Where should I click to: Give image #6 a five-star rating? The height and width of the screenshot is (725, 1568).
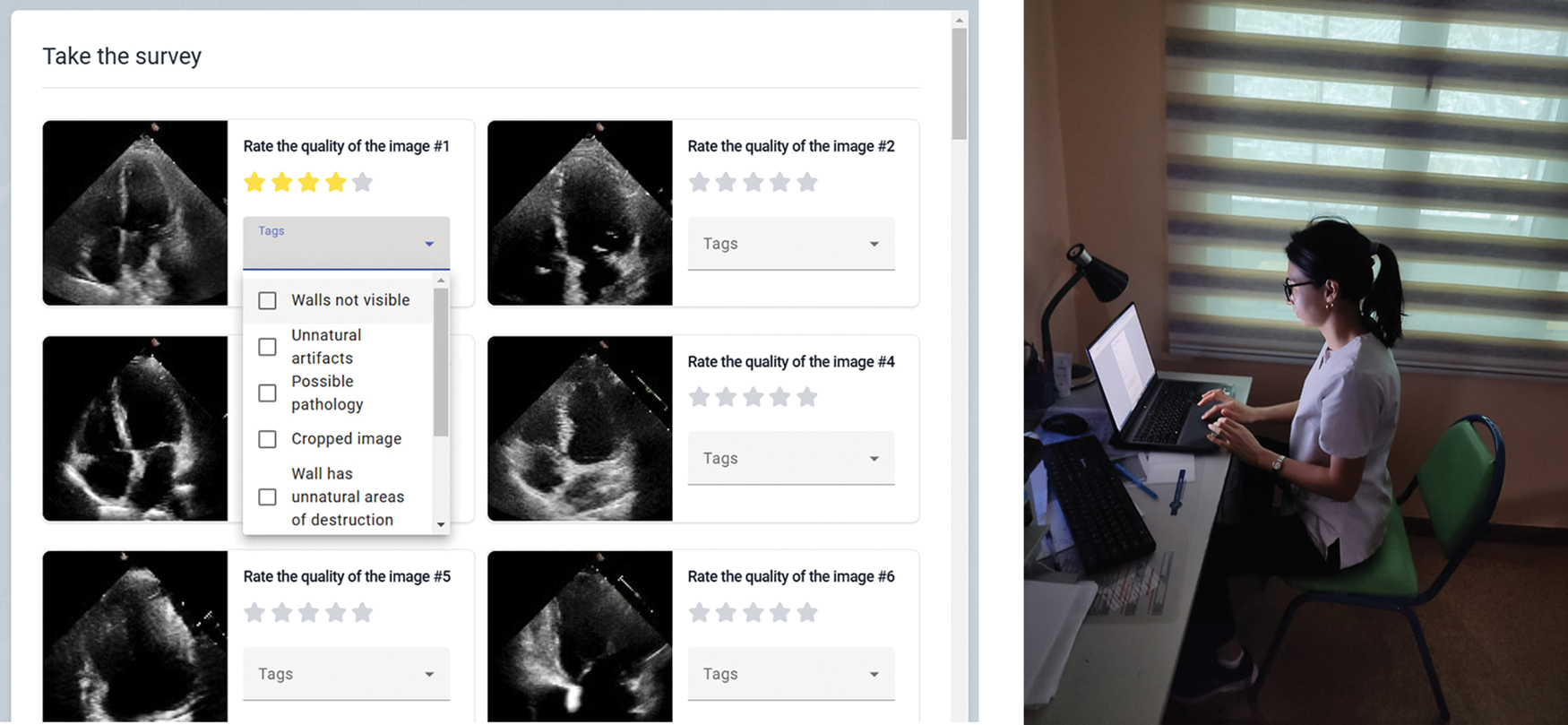pyautogui.click(x=806, y=613)
